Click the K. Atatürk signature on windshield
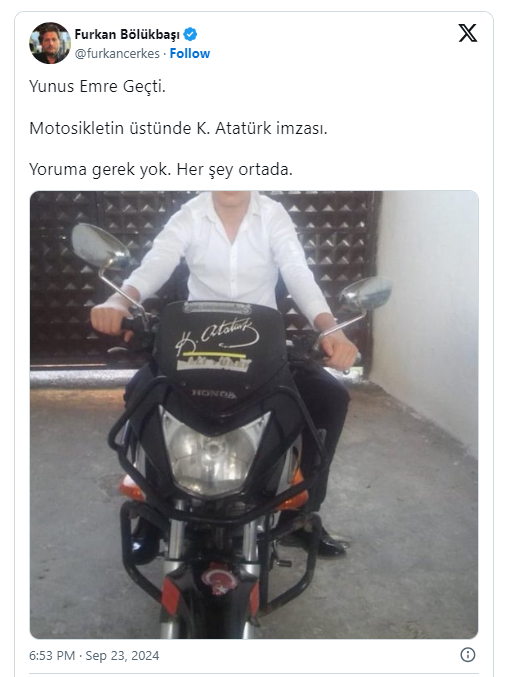 pyautogui.click(x=217, y=338)
